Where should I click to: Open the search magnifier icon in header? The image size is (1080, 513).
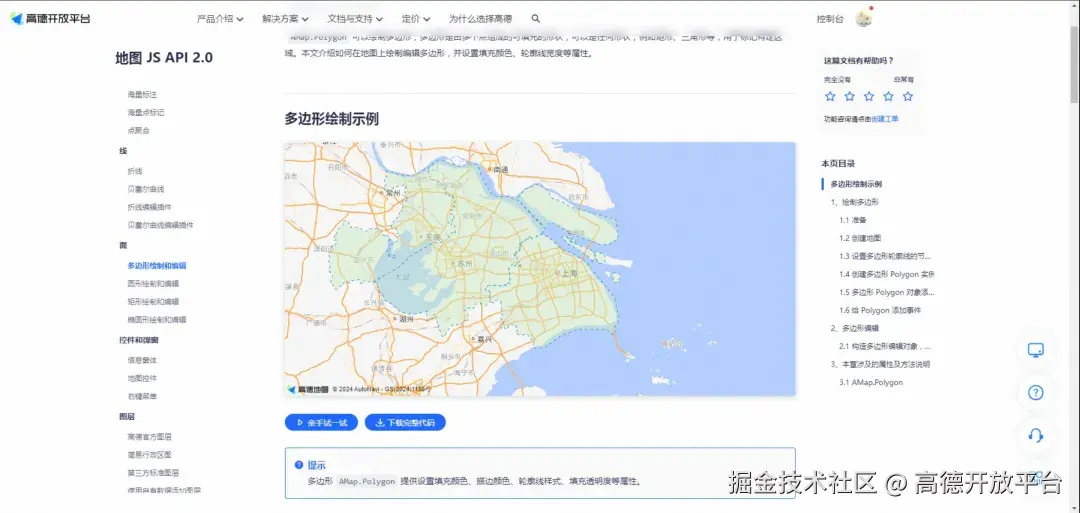[x=536, y=19]
